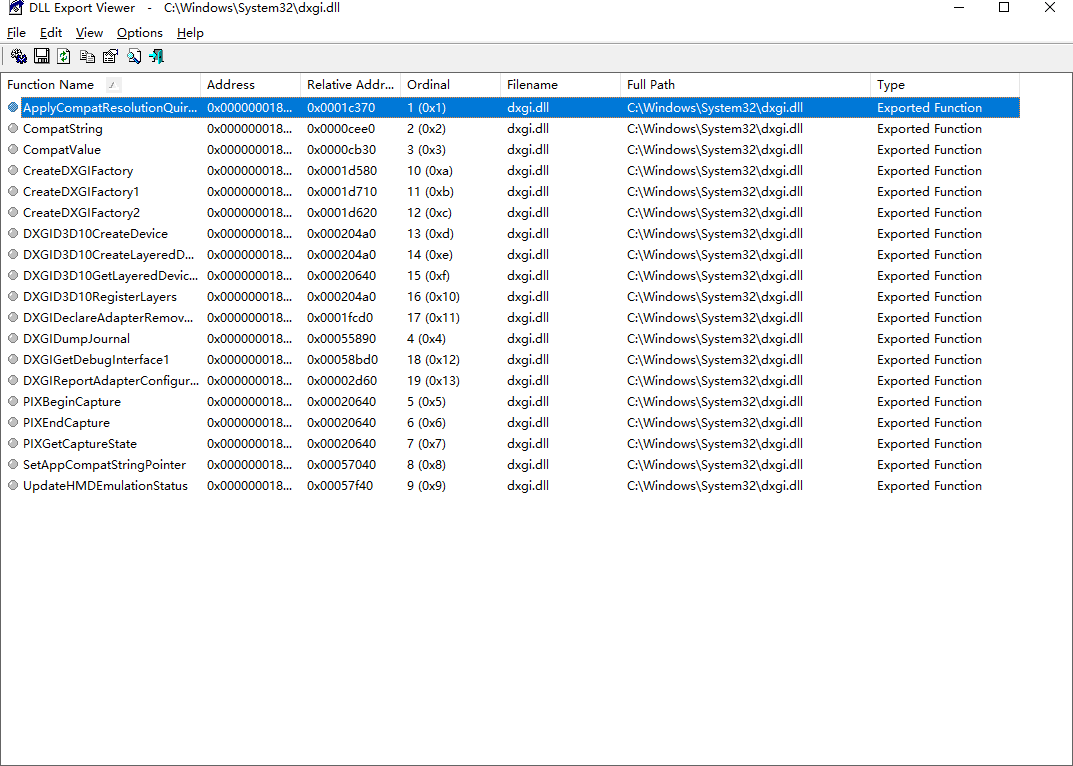Click the bullet icon beside SetAppCompatStringPointer
The width and height of the screenshot is (1073, 766).
[x=13, y=464]
